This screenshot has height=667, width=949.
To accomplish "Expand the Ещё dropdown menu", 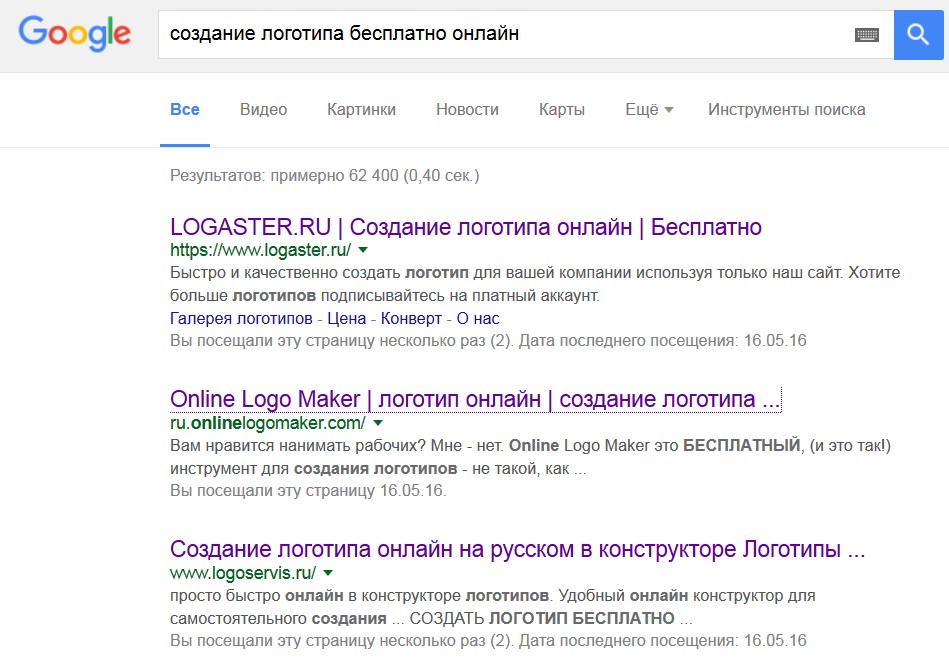I will pos(648,110).
